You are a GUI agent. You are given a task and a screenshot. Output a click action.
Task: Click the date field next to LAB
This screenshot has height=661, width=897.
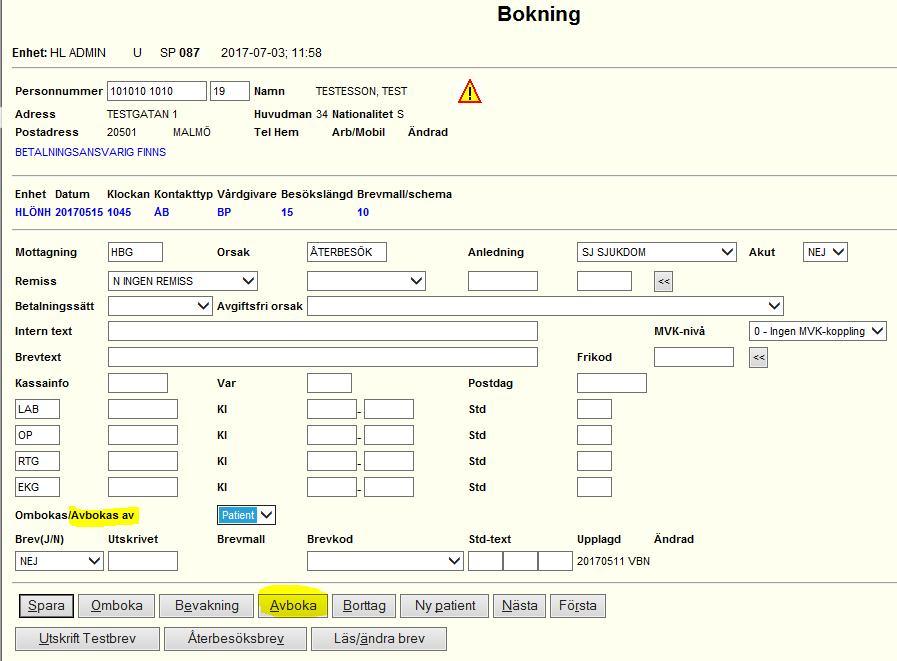[x=143, y=409]
